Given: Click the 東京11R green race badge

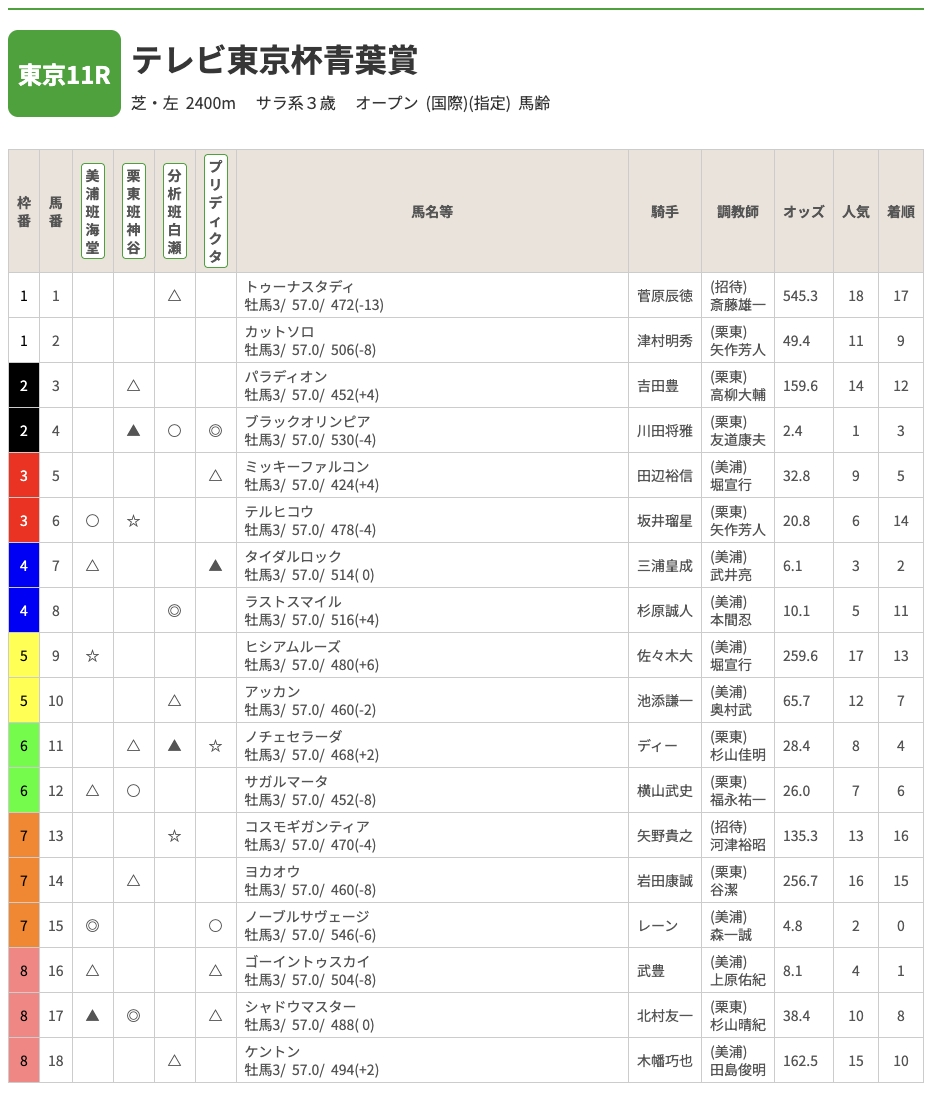Looking at the screenshot, I should (64, 74).
